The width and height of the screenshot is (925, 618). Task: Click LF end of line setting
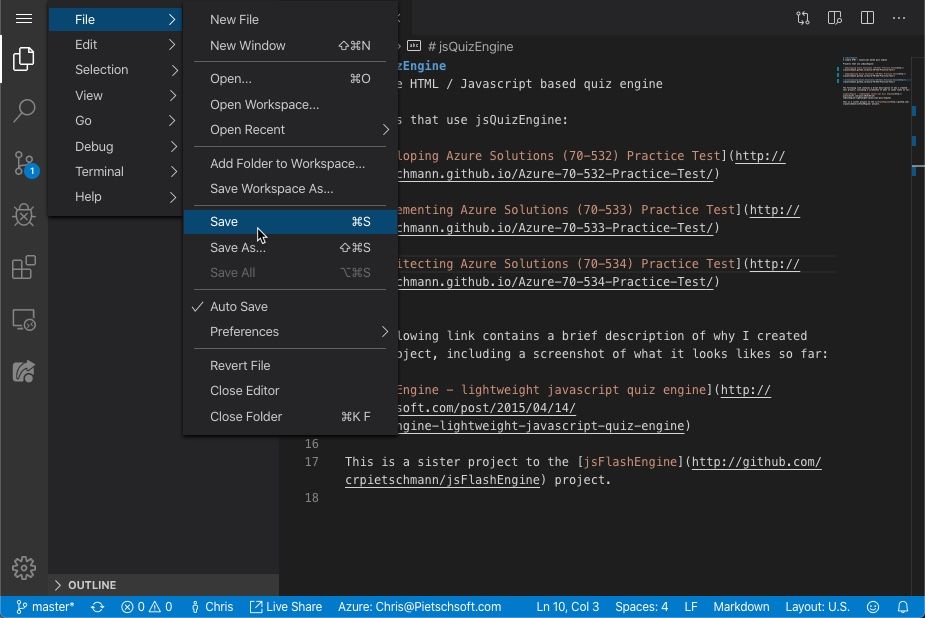(x=691, y=607)
